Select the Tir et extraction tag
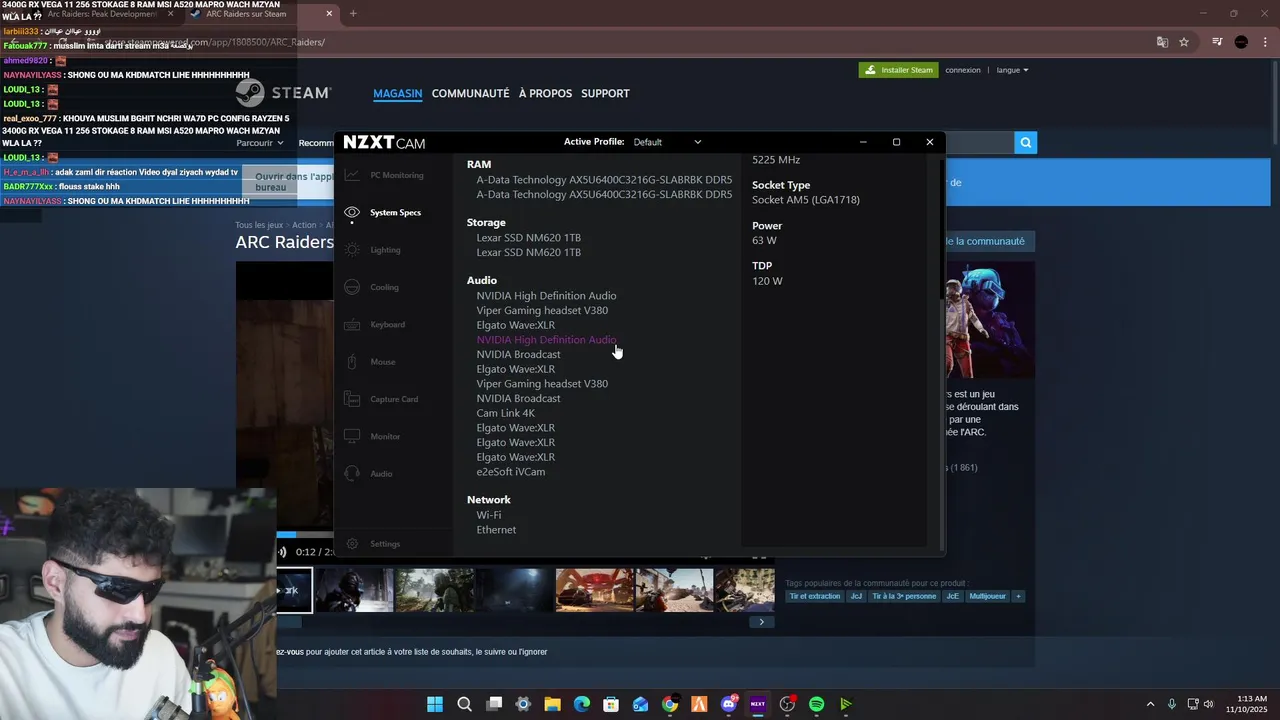1280x720 pixels. [x=815, y=597]
